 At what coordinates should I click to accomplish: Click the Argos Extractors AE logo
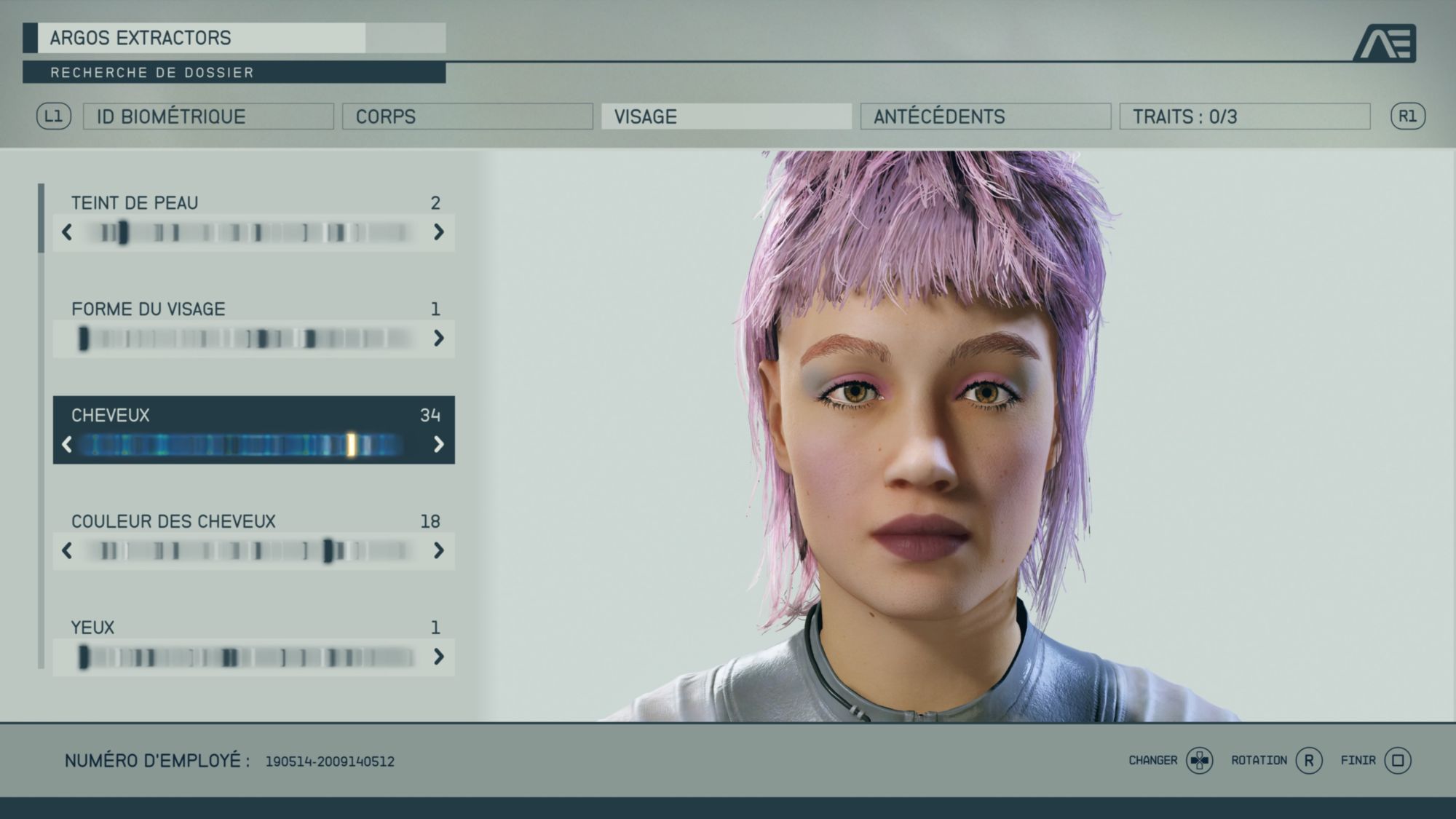(x=1385, y=43)
